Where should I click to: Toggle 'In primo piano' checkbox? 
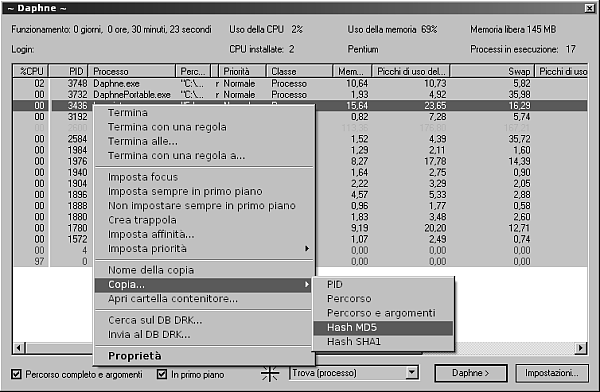(162, 374)
